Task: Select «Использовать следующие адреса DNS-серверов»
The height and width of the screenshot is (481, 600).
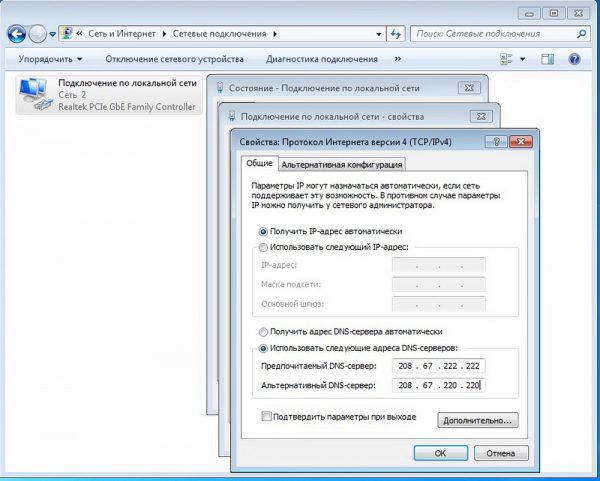Action: click(x=358, y=348)
